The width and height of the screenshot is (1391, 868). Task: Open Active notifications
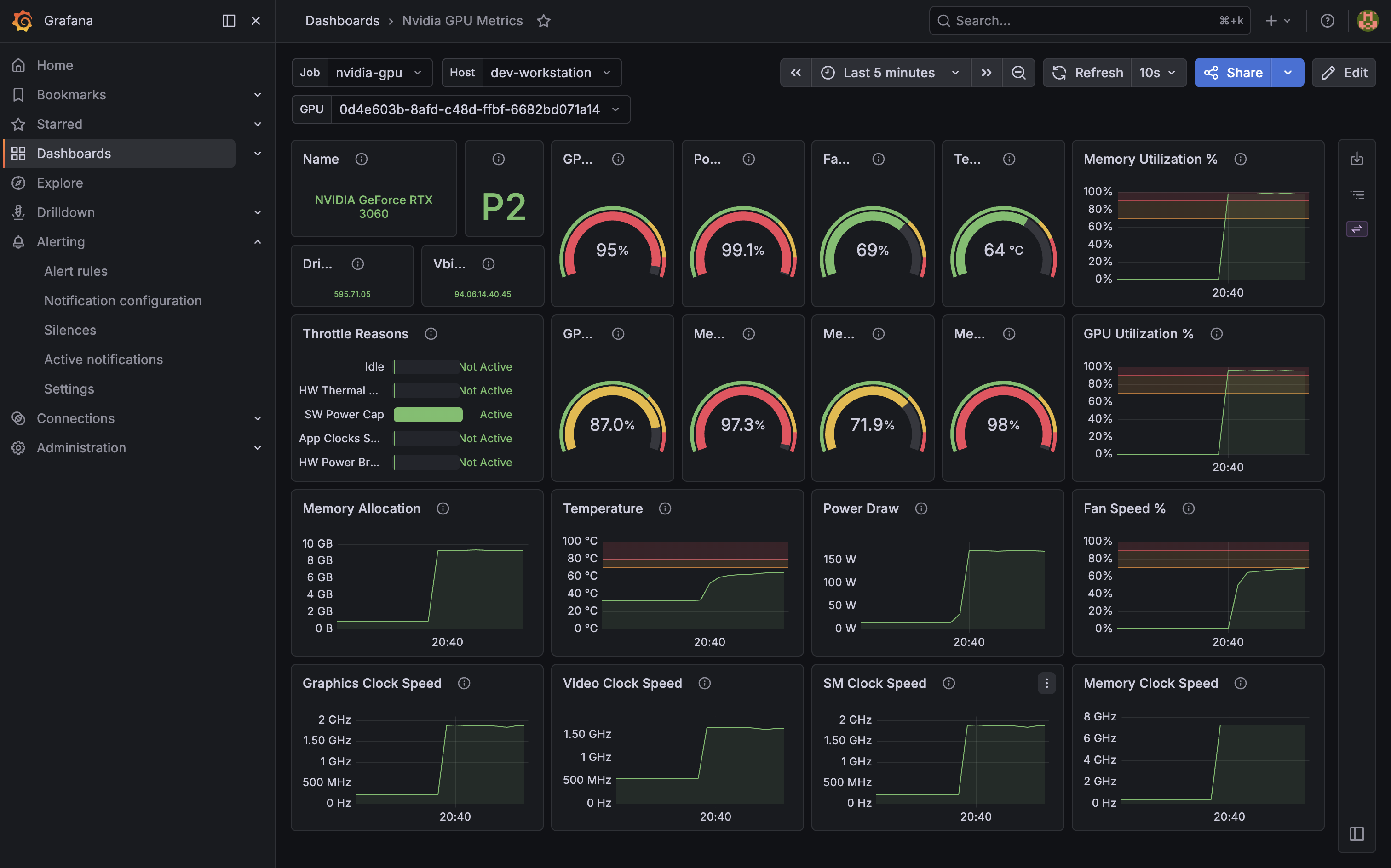click(103, 360)
